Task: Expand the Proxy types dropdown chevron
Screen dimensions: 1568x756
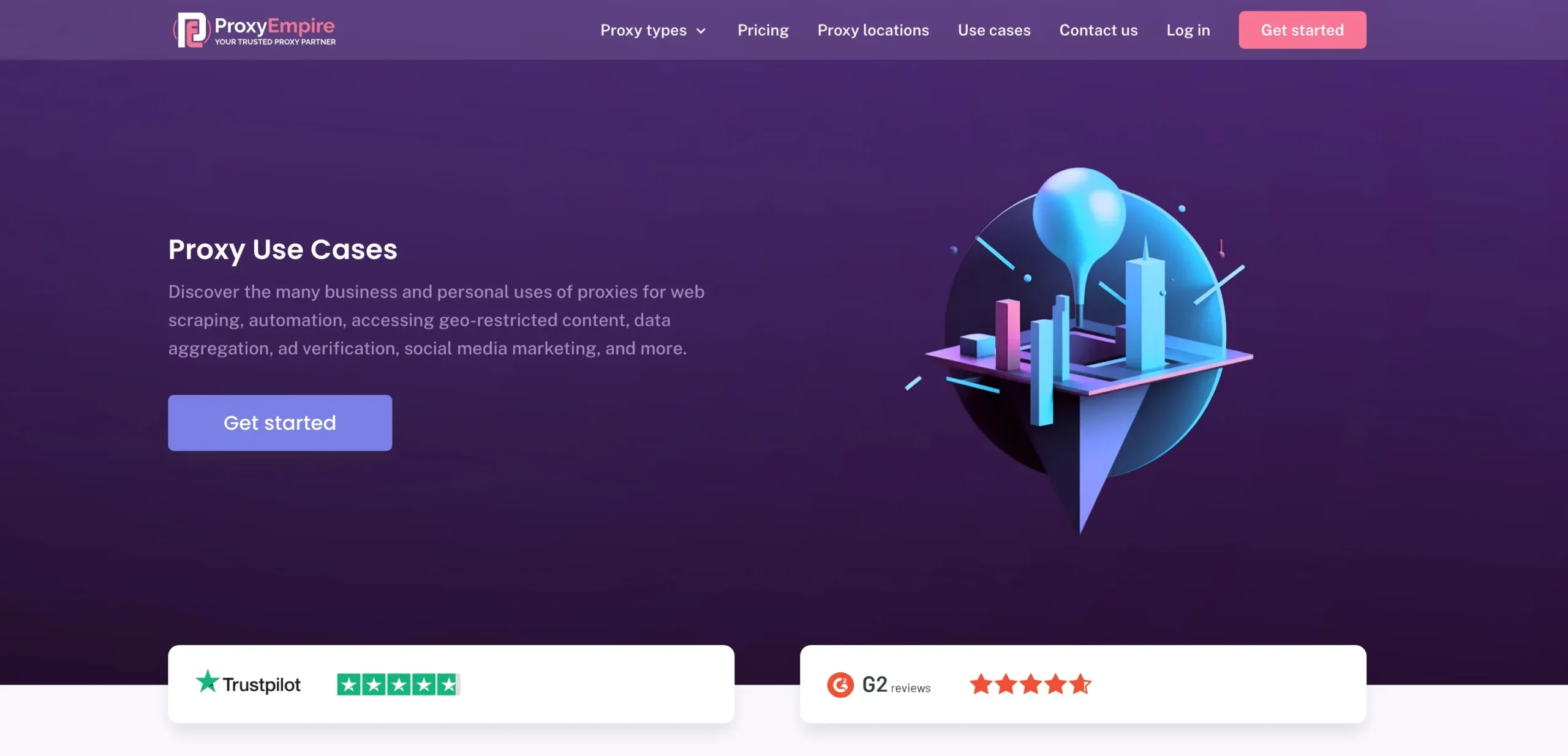Action: (701, 31)
